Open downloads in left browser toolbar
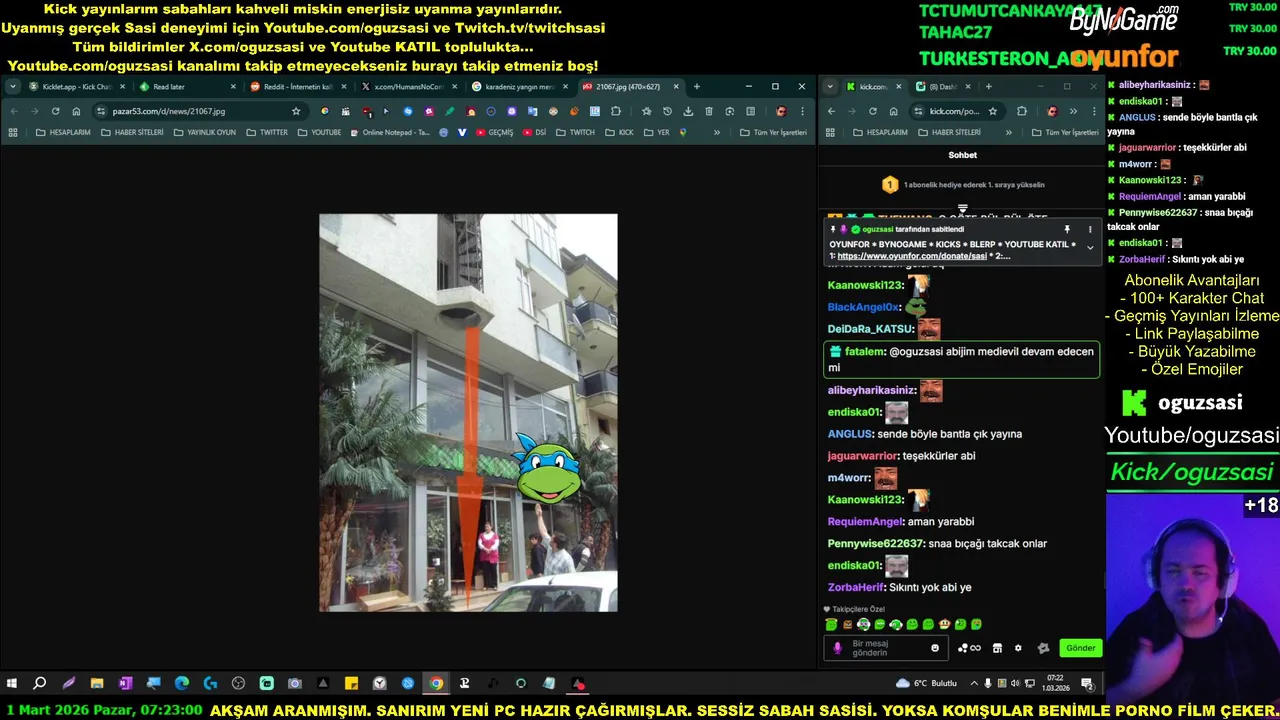 [688, 111]
